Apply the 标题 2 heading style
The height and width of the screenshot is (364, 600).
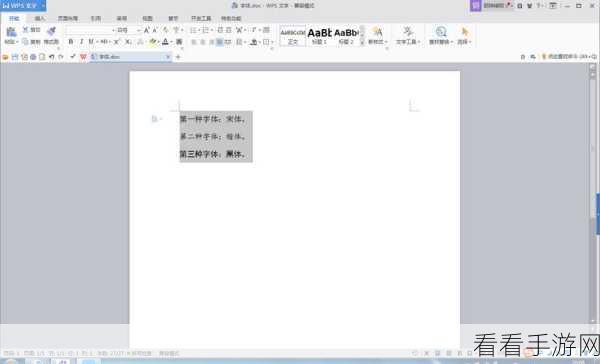point(346,36)
